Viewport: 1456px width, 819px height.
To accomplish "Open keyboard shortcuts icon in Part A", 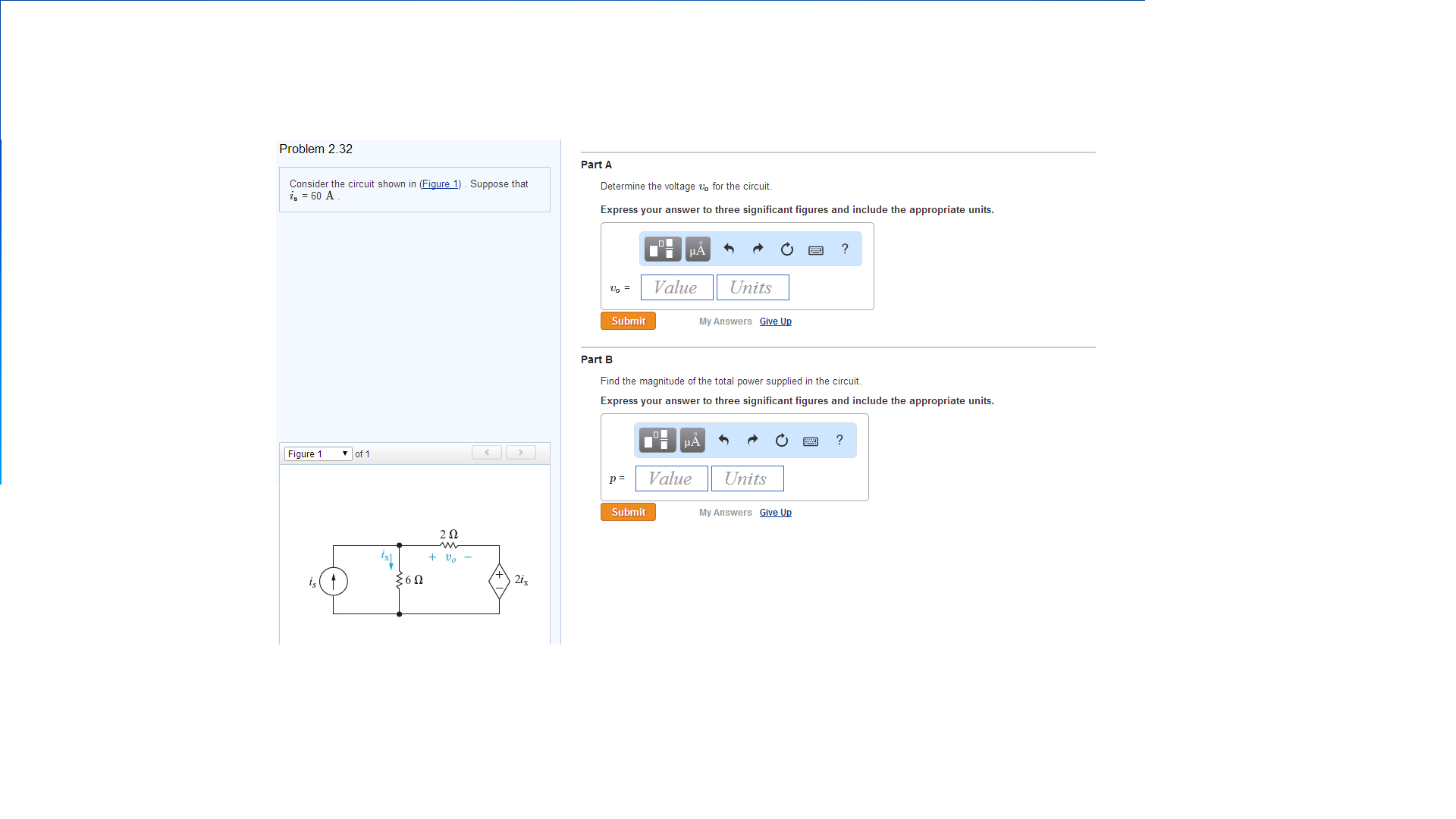I will click(x=816, y=250).
